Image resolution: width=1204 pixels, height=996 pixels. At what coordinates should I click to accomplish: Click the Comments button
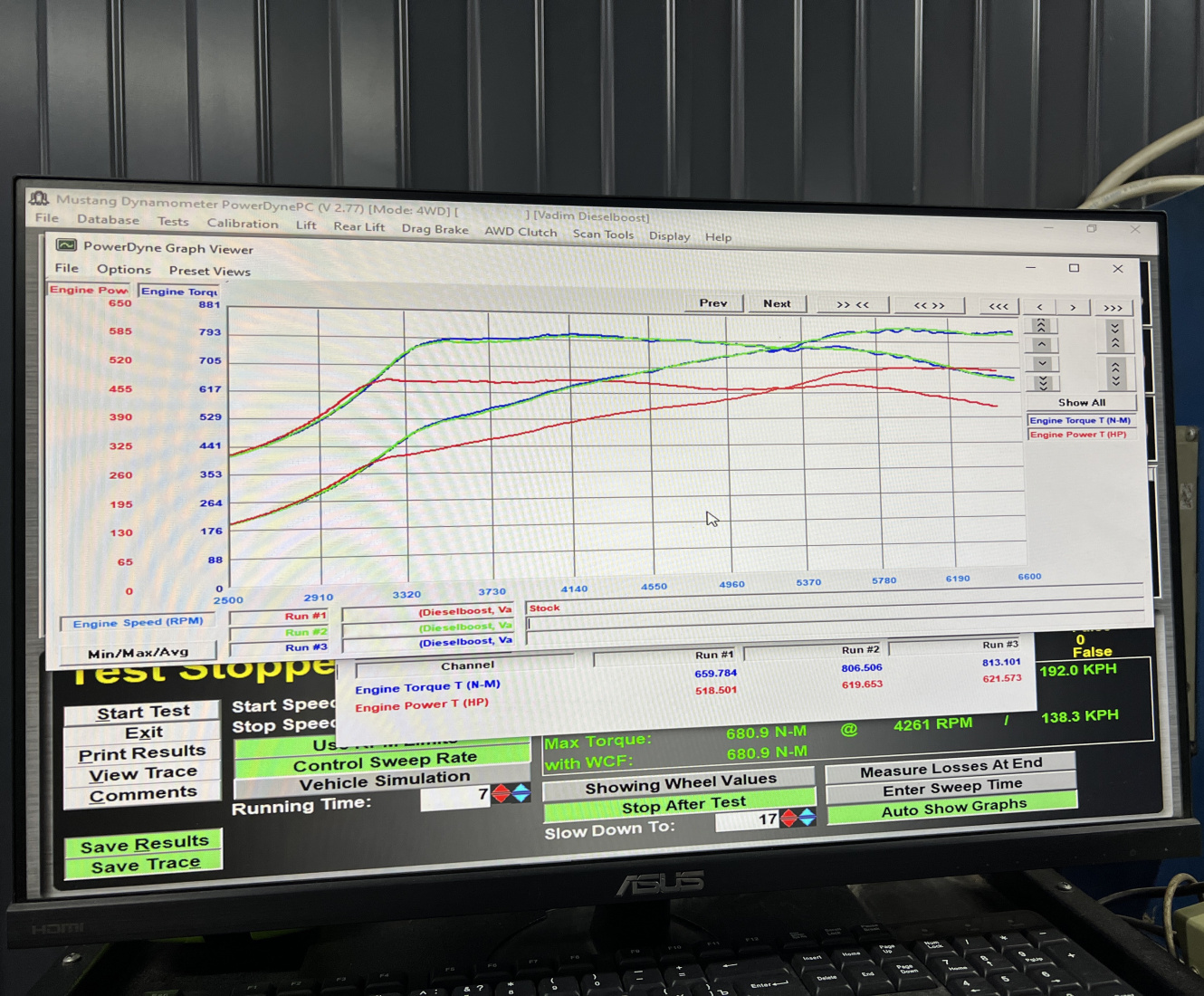143,795
